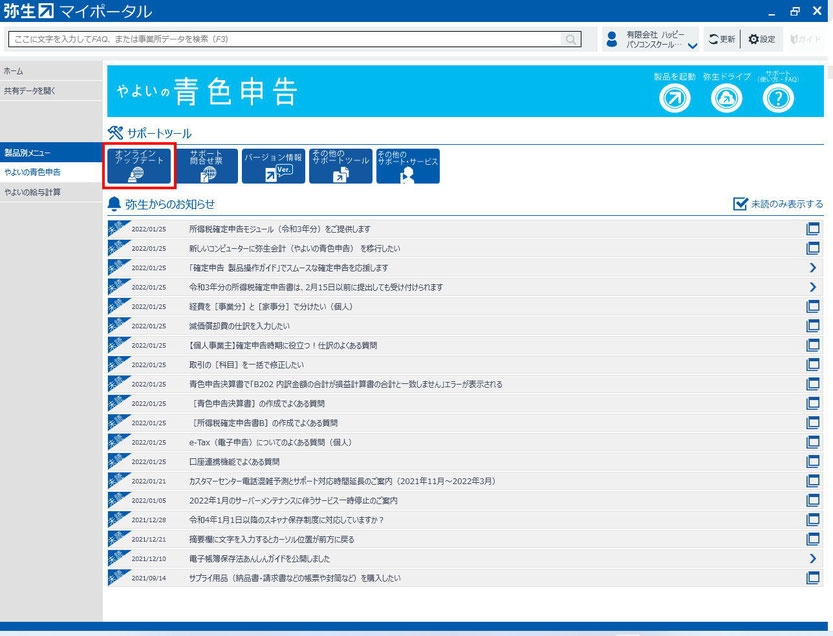This screenshot has width=833, height=636.
Task: Open window icon for 仕訳のよくある質問 row
Action: 812,345
